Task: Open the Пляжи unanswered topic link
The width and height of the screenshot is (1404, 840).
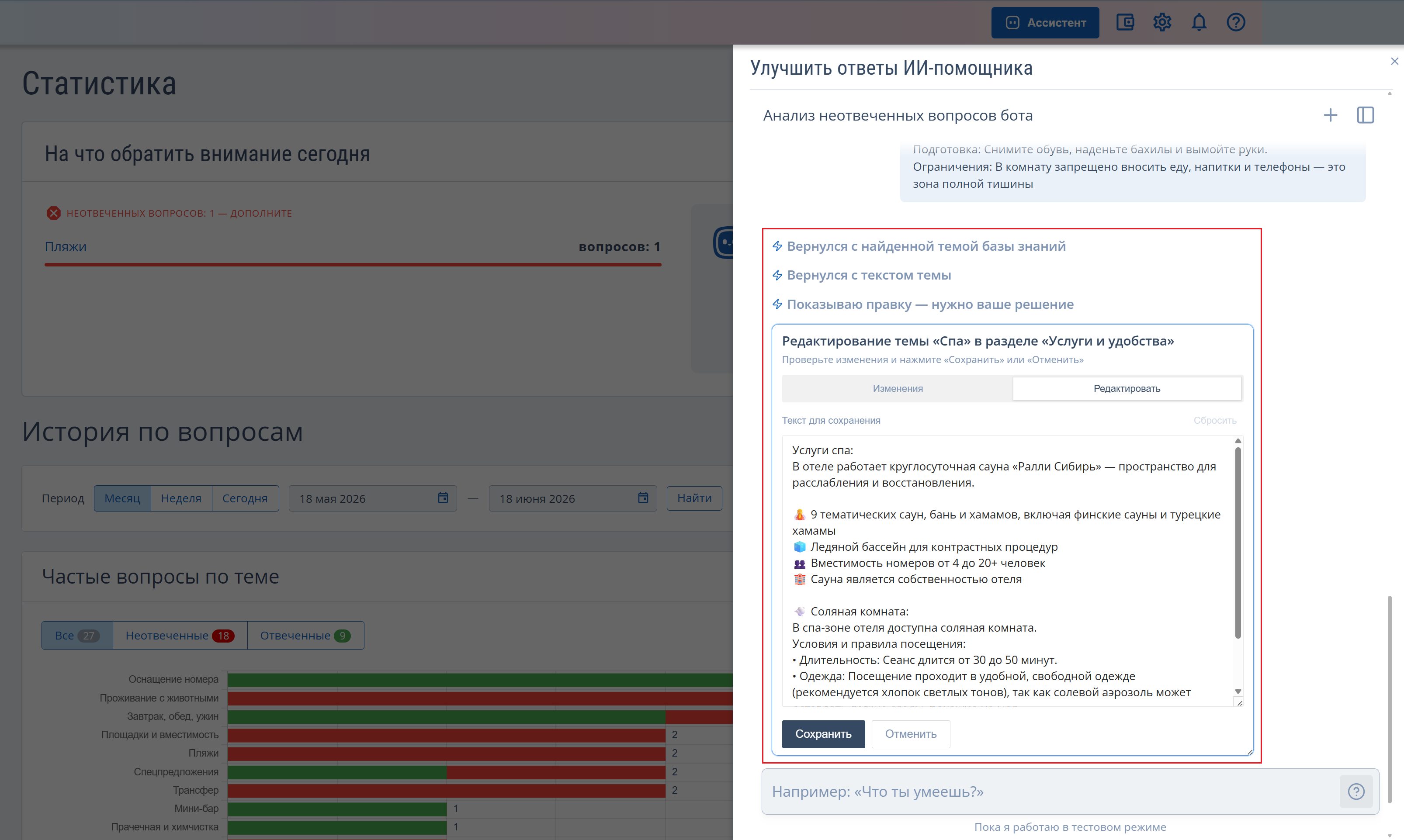Action: 66,247
